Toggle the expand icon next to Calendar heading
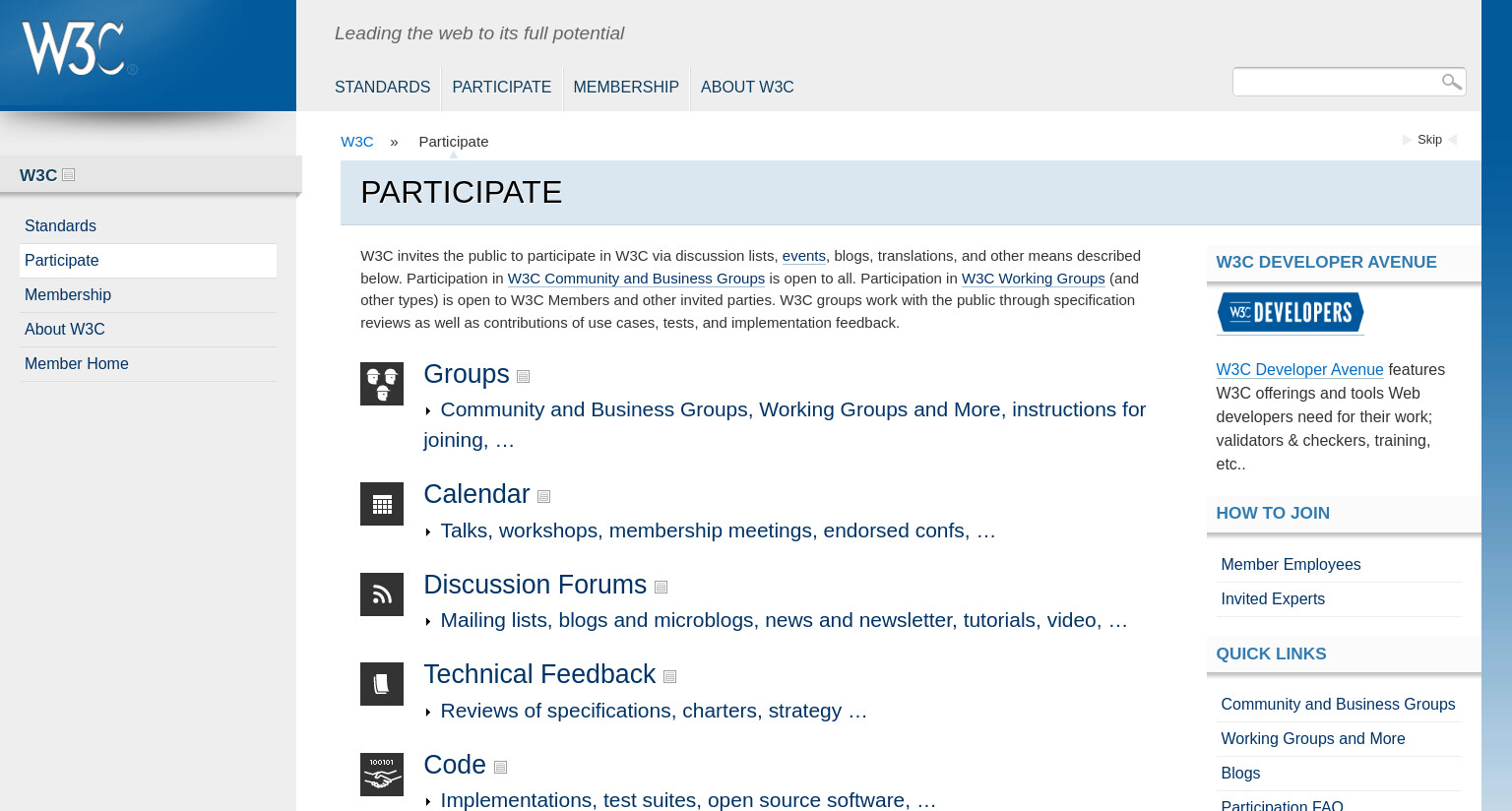 pyautogui.click(x=543, y=497)
